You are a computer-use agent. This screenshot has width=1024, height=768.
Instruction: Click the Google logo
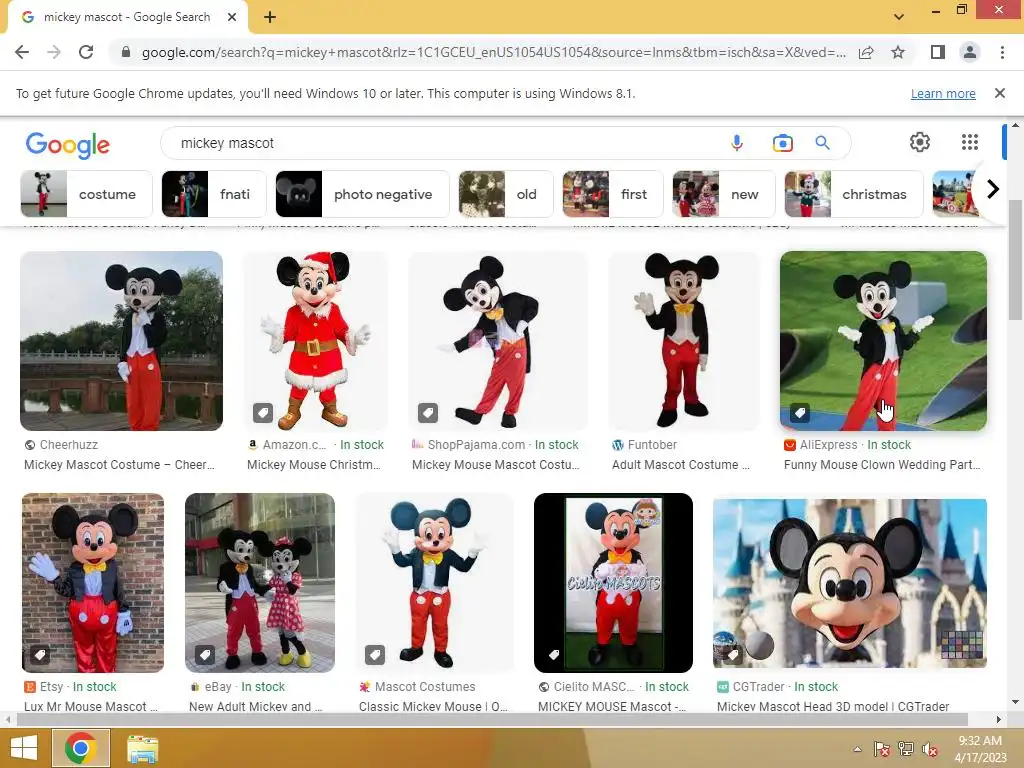pyautogui.click(x=67, y=145)
